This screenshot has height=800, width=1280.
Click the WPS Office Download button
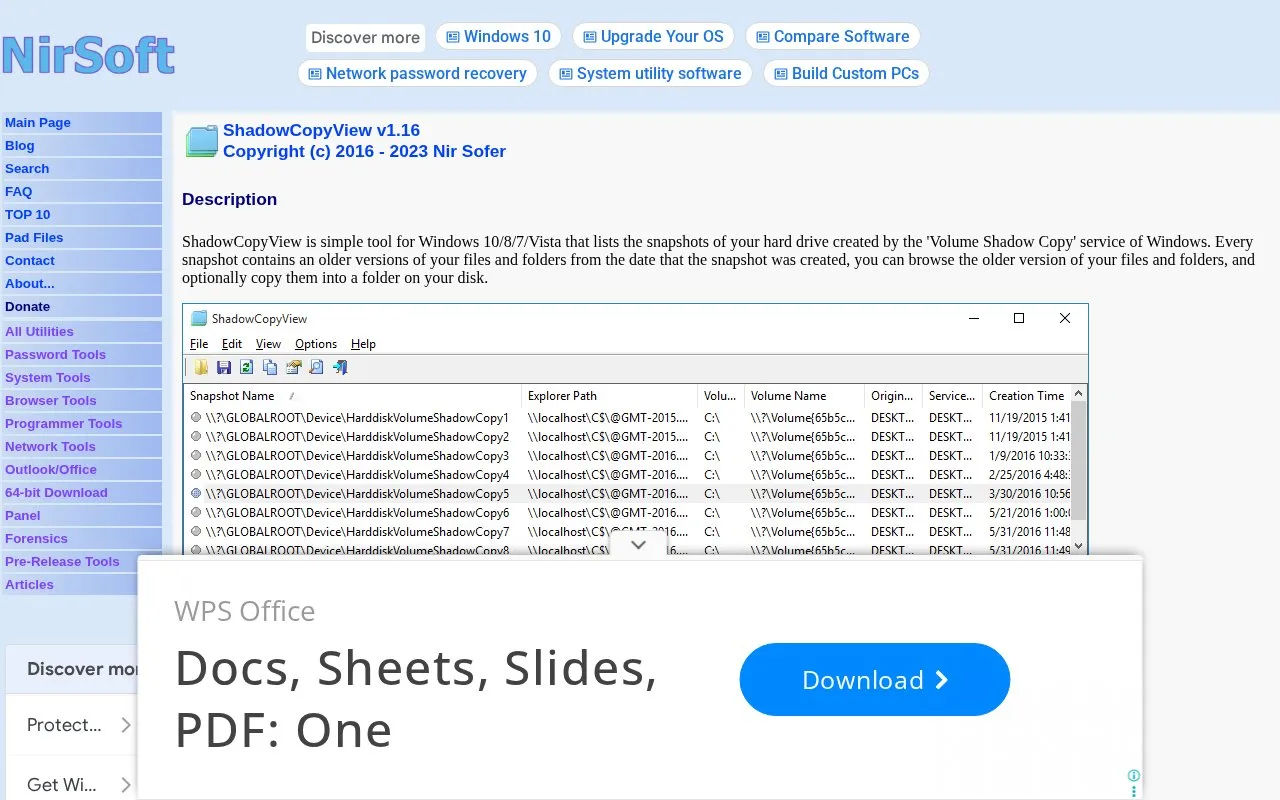click(x=875, y=680)
